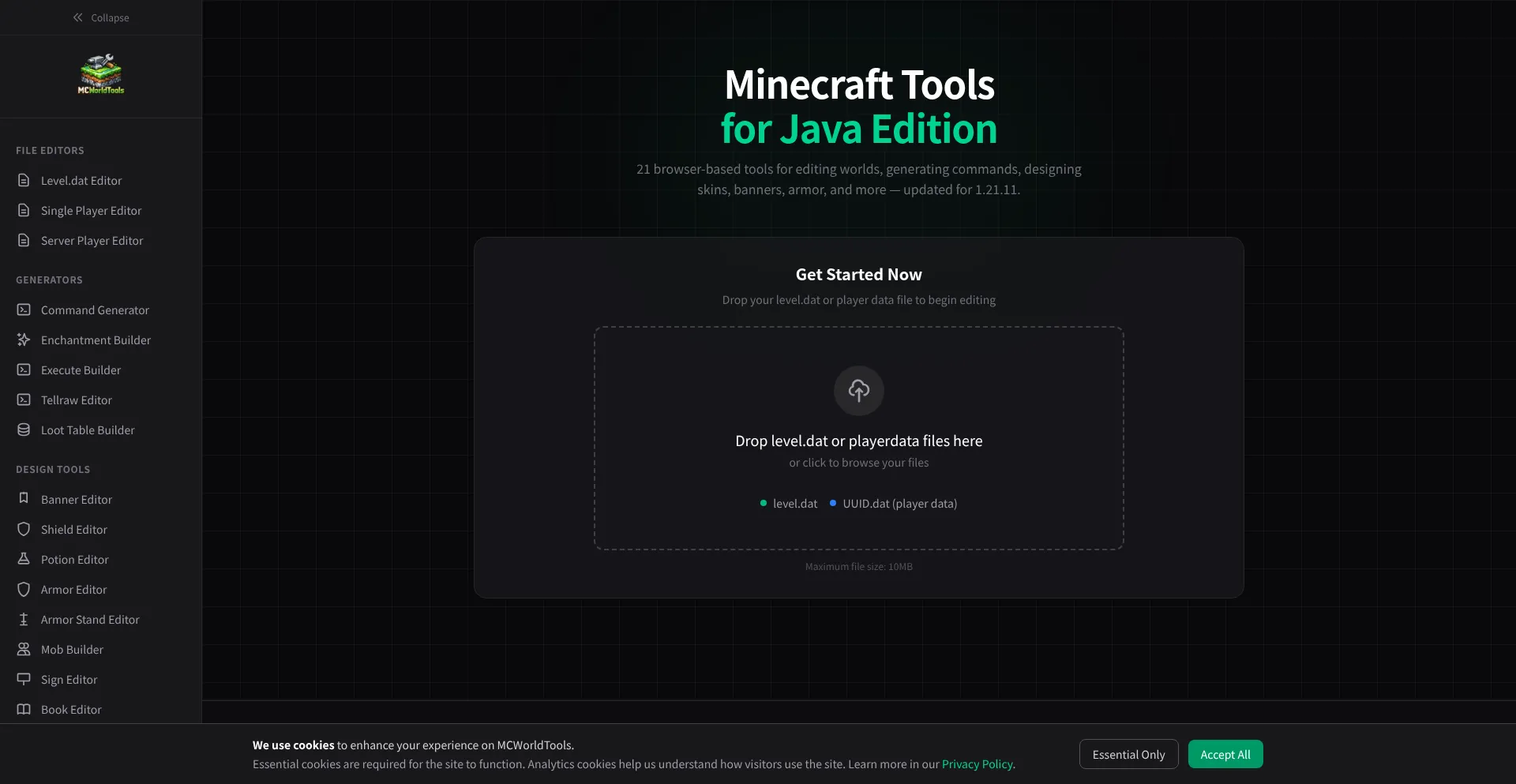The width and height of the screenshot is (1516, 784).
Task: Open the Privacy Policy link
Action: click(977, 764)
